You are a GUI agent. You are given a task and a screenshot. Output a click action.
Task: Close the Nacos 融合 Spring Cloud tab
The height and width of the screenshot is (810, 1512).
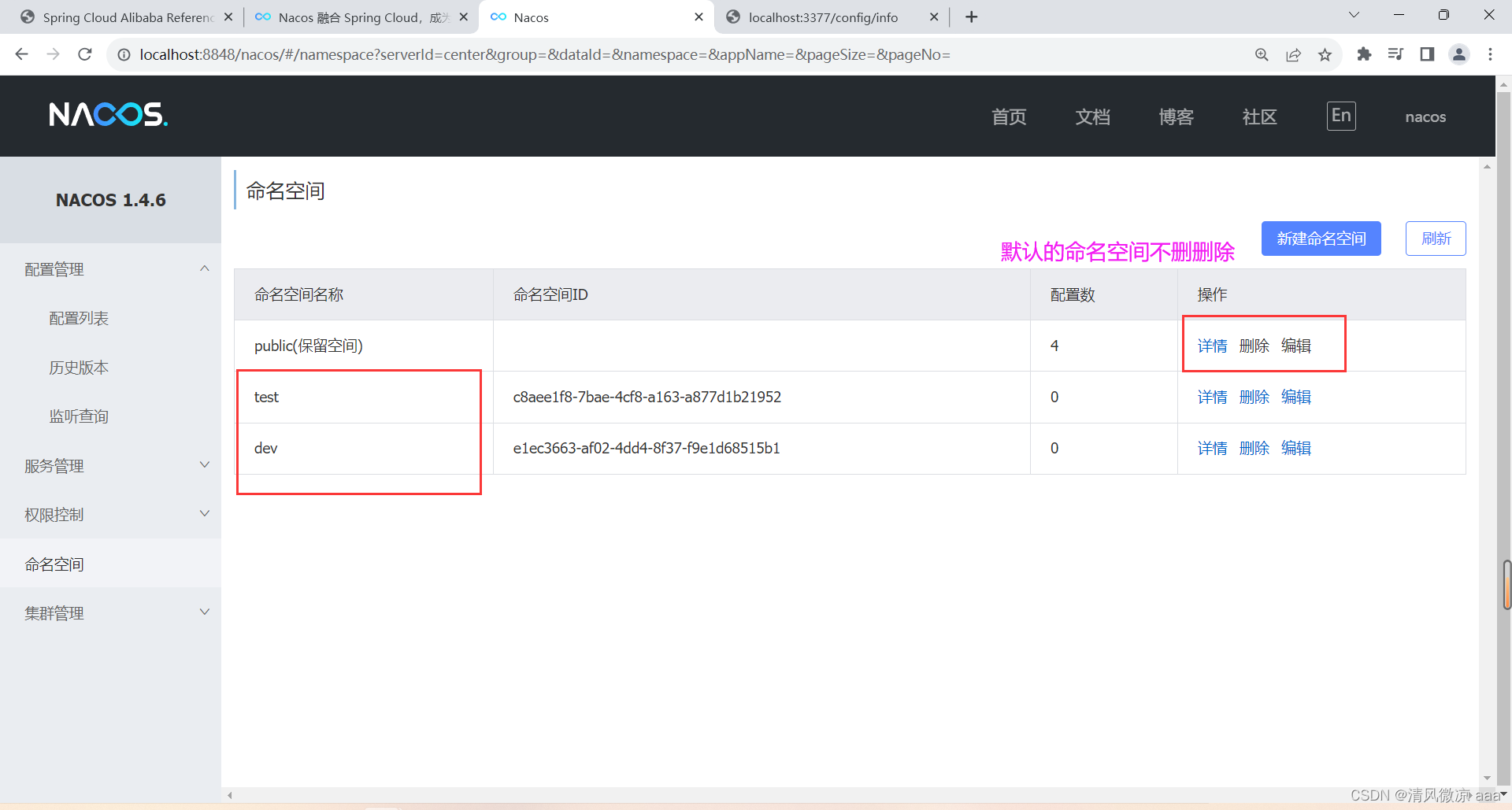click(463, 17)
